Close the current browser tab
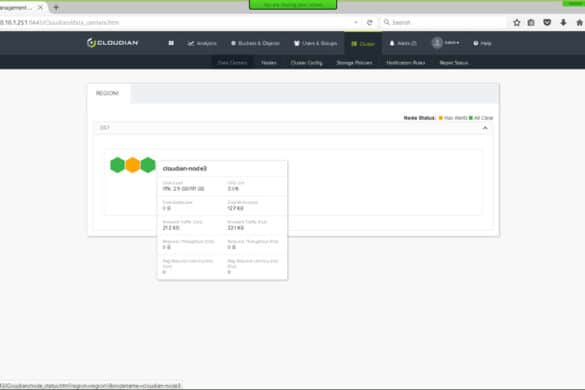This screenshot has height=390, width=585. point(40,7)
